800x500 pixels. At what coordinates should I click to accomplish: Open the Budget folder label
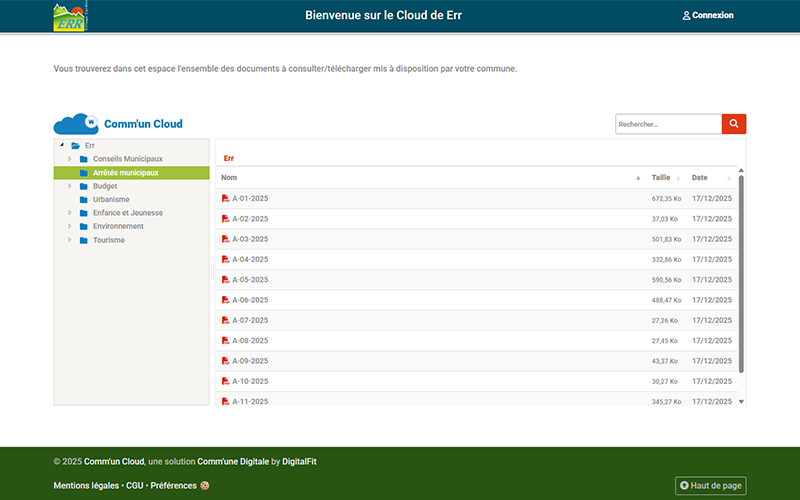pos(105,186)
